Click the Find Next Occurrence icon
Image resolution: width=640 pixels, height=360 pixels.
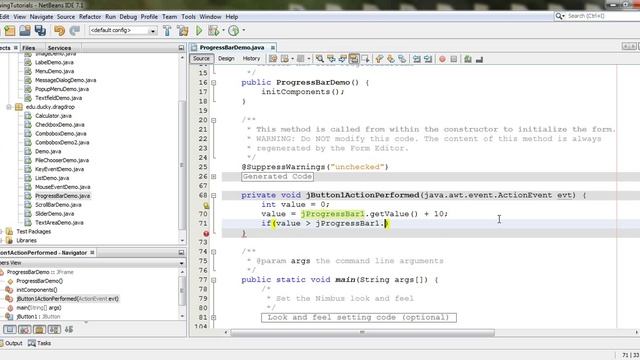click(x=342, y=59)
